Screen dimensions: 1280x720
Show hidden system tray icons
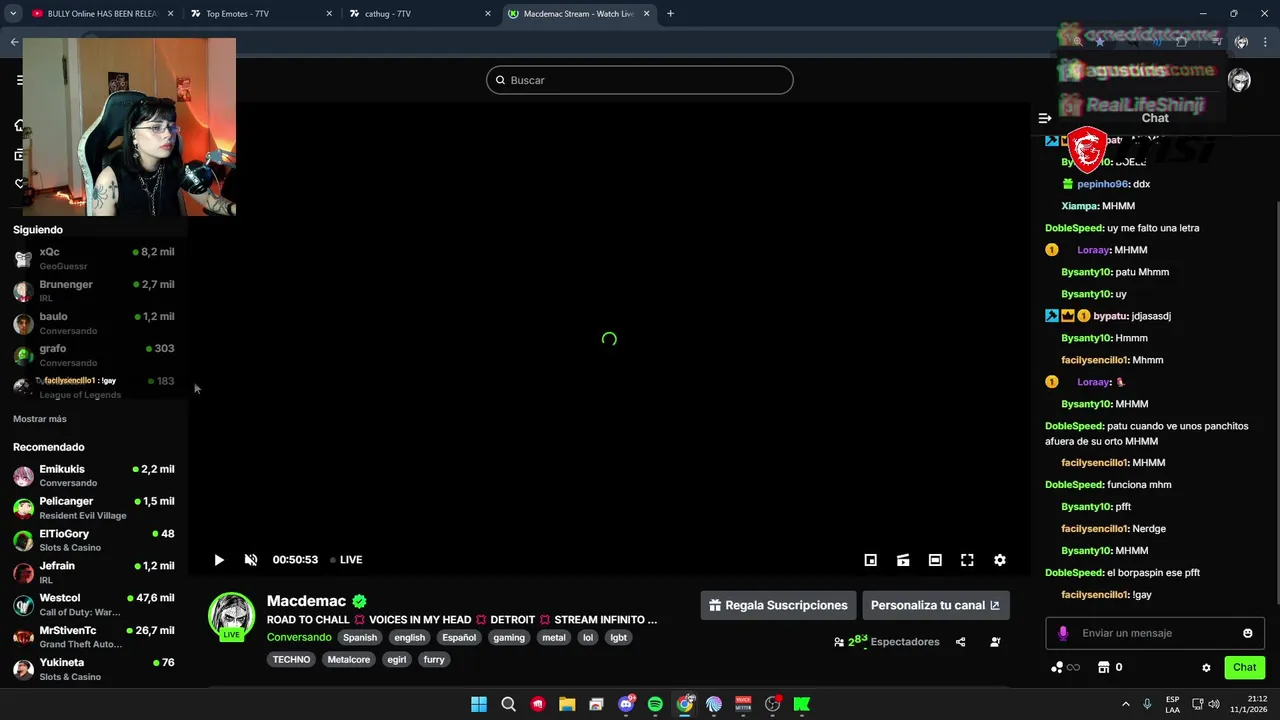1125,704
